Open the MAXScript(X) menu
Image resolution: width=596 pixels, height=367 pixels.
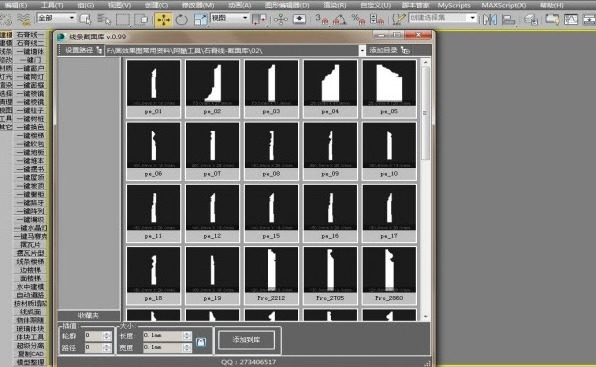(x=504, y=5)
